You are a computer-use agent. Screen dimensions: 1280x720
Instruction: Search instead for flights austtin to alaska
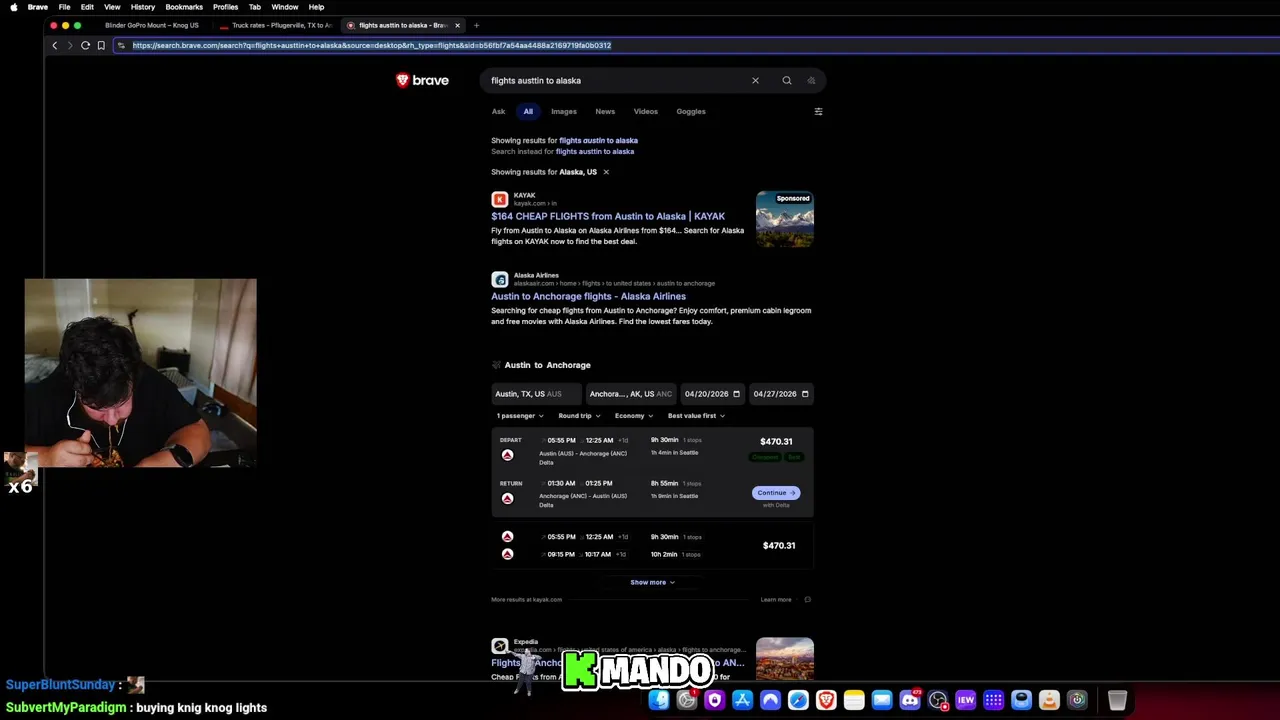tap(595, 151)
